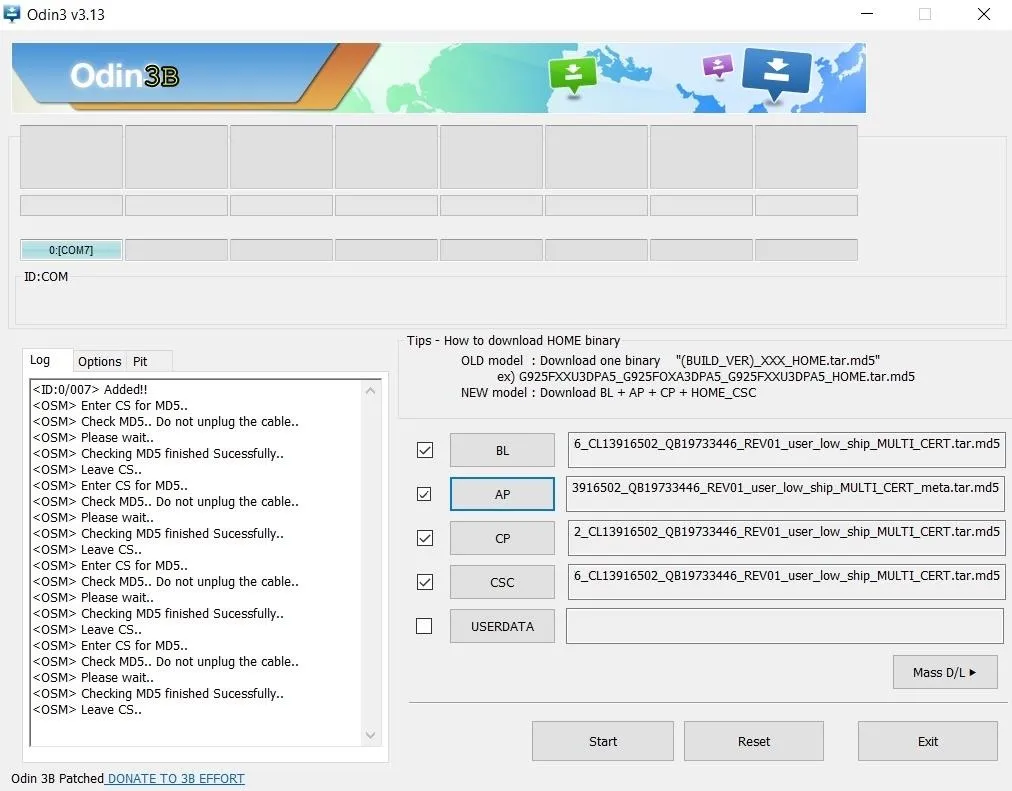Click the USERDATA button to choose file
Image resolution: width=1012 pixels, height=791 pixels.
(502, 626)
